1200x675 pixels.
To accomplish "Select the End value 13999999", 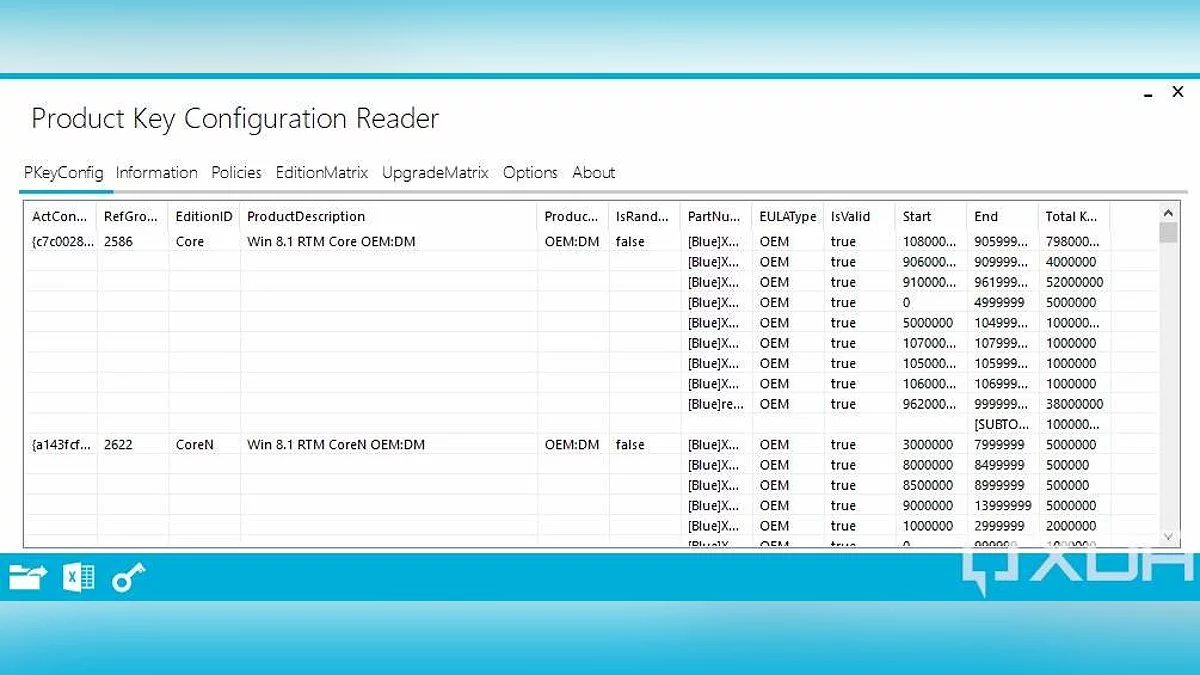I will pos(1004,506).
